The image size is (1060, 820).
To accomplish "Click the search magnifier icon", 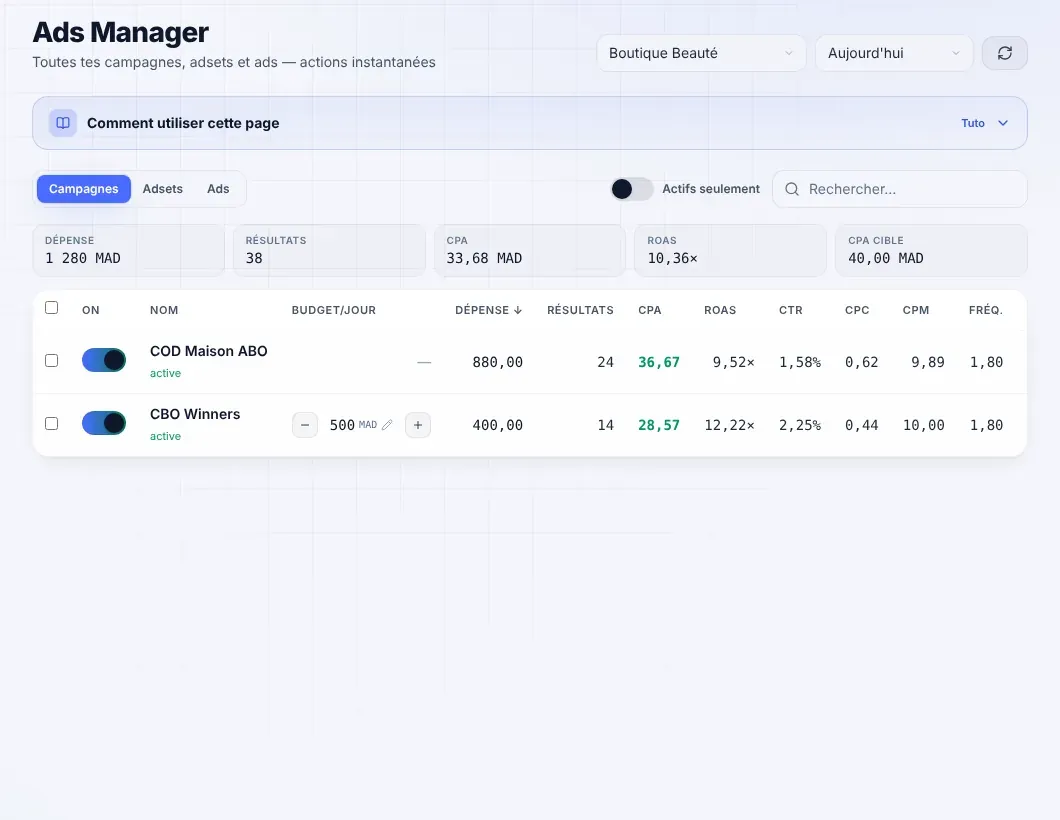I will (x=792, y=189).
